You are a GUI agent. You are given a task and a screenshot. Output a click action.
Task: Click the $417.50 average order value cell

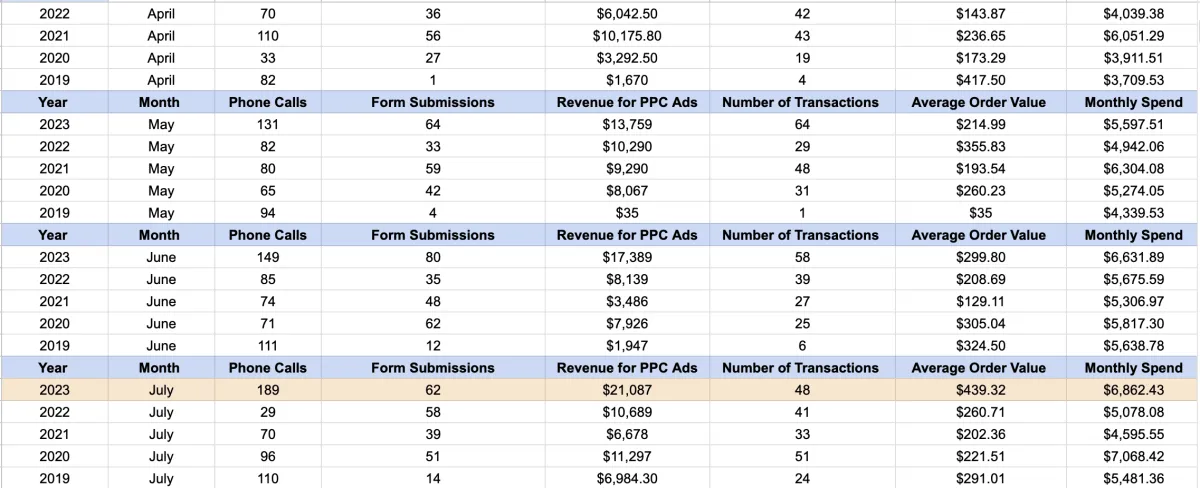pos(978,80)
